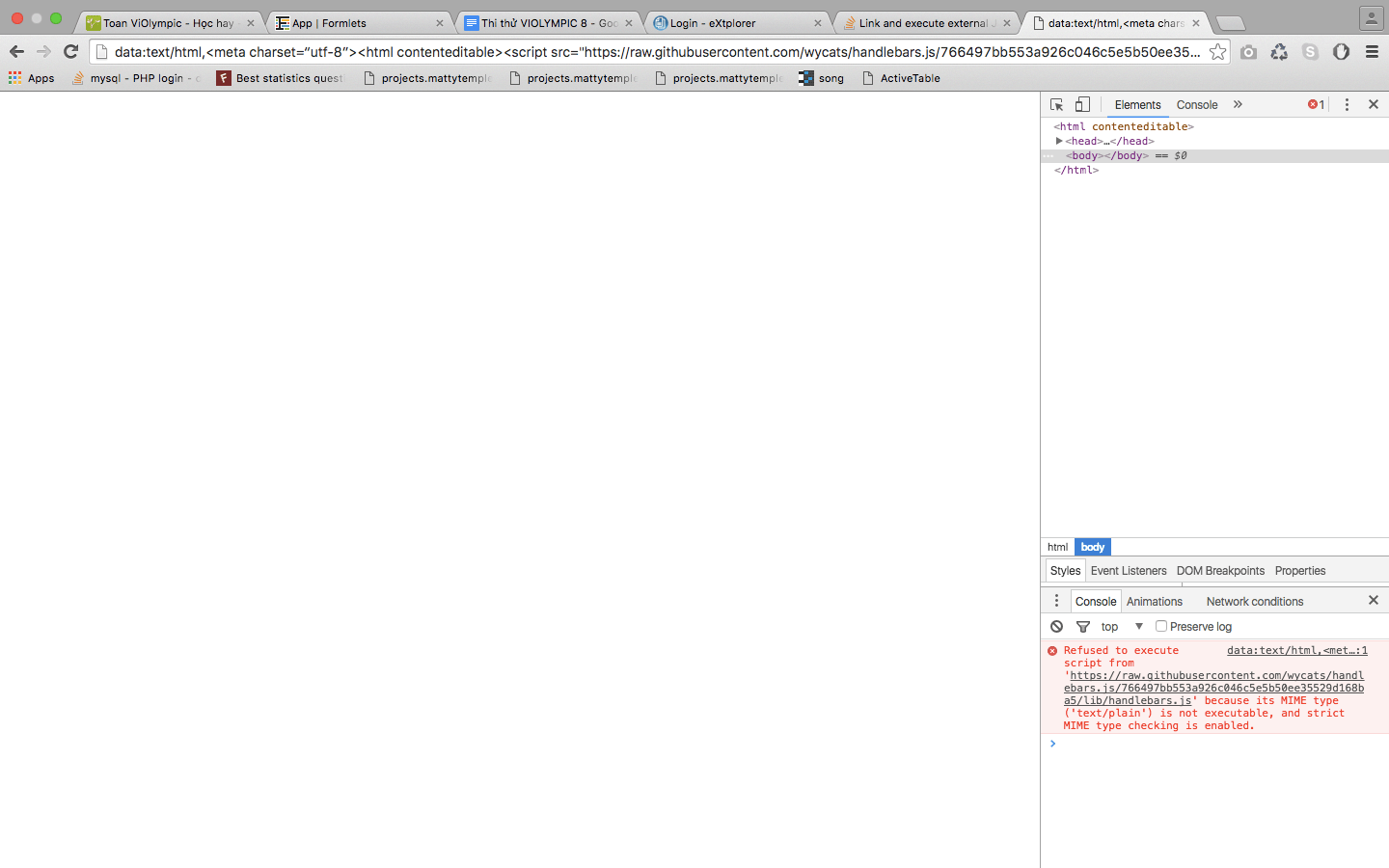This screenshot has width=1389, height=868.
Task: Click the blank contenteditable page area
Action: pyautogui.click(x=520, y=479)
